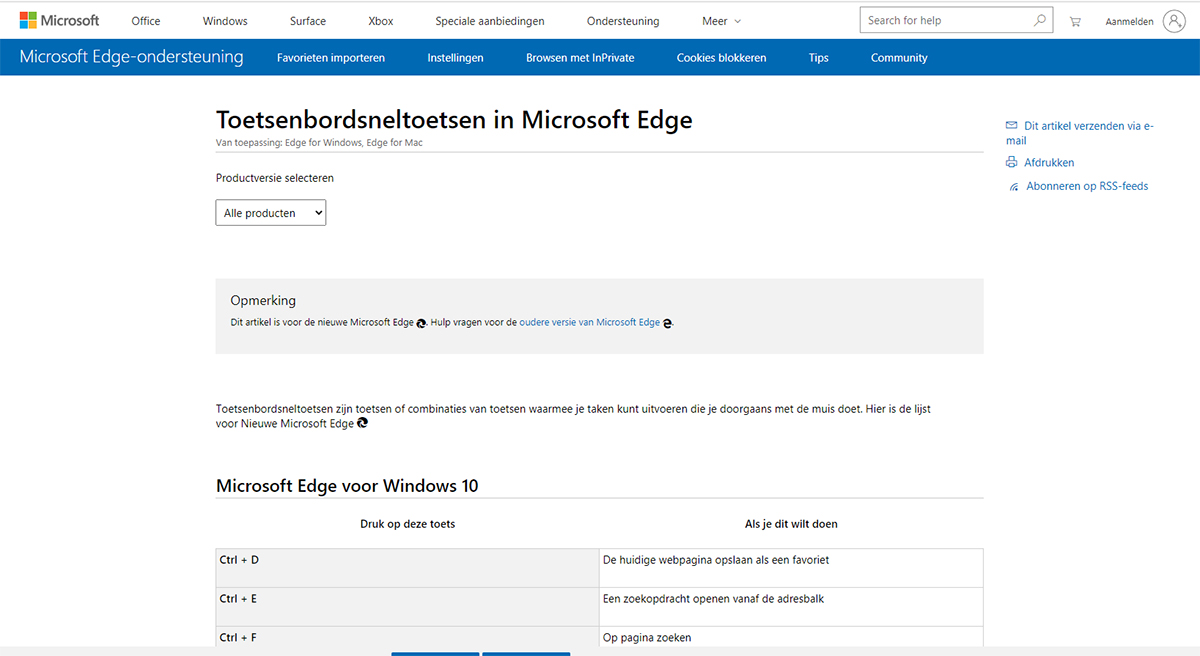This screenshot has width=1200, height=656.
Task: Go to Cookies blokkeren
Action: coord(721,58)
